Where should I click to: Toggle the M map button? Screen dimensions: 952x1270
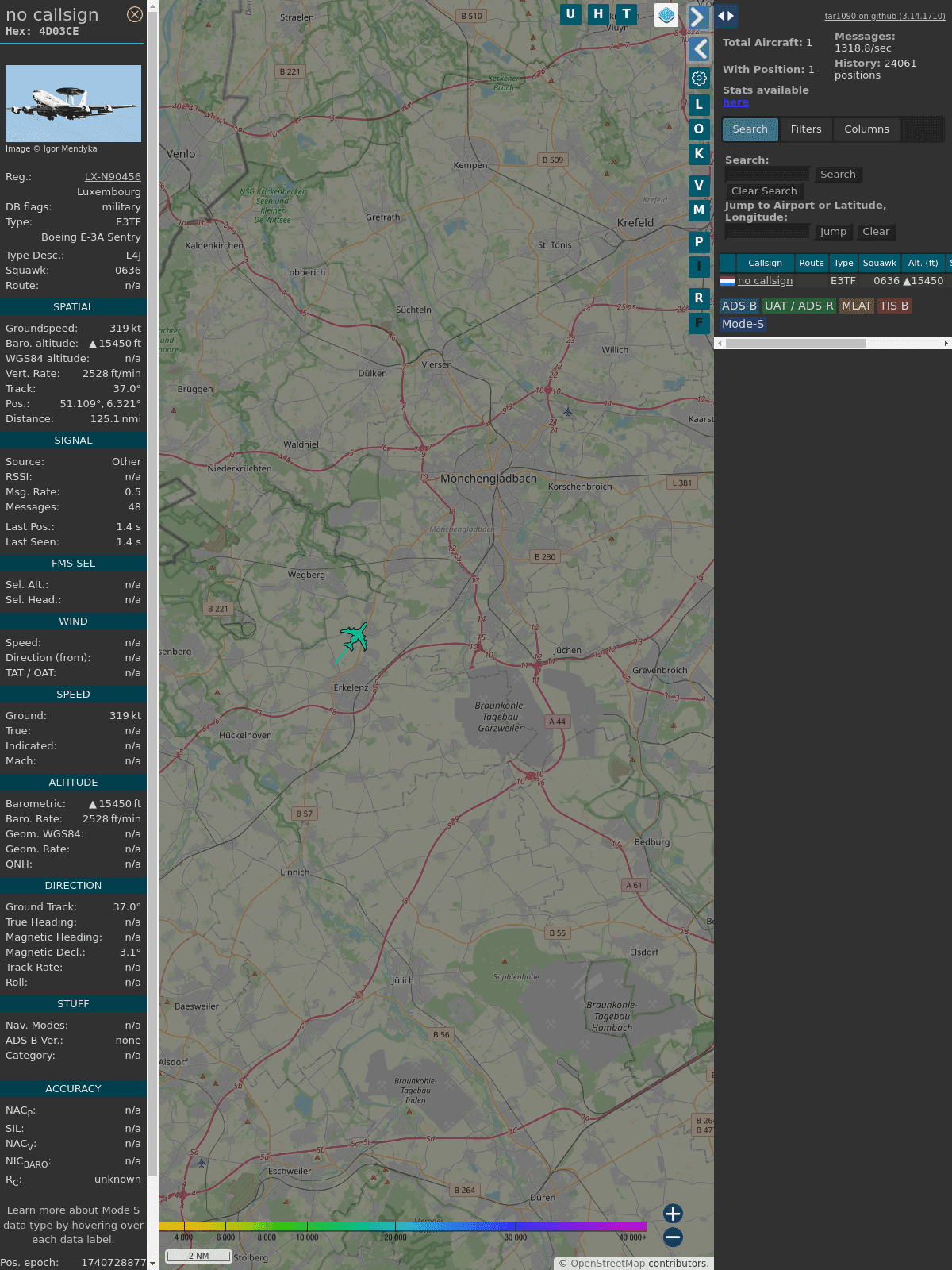tap(699, 210)
